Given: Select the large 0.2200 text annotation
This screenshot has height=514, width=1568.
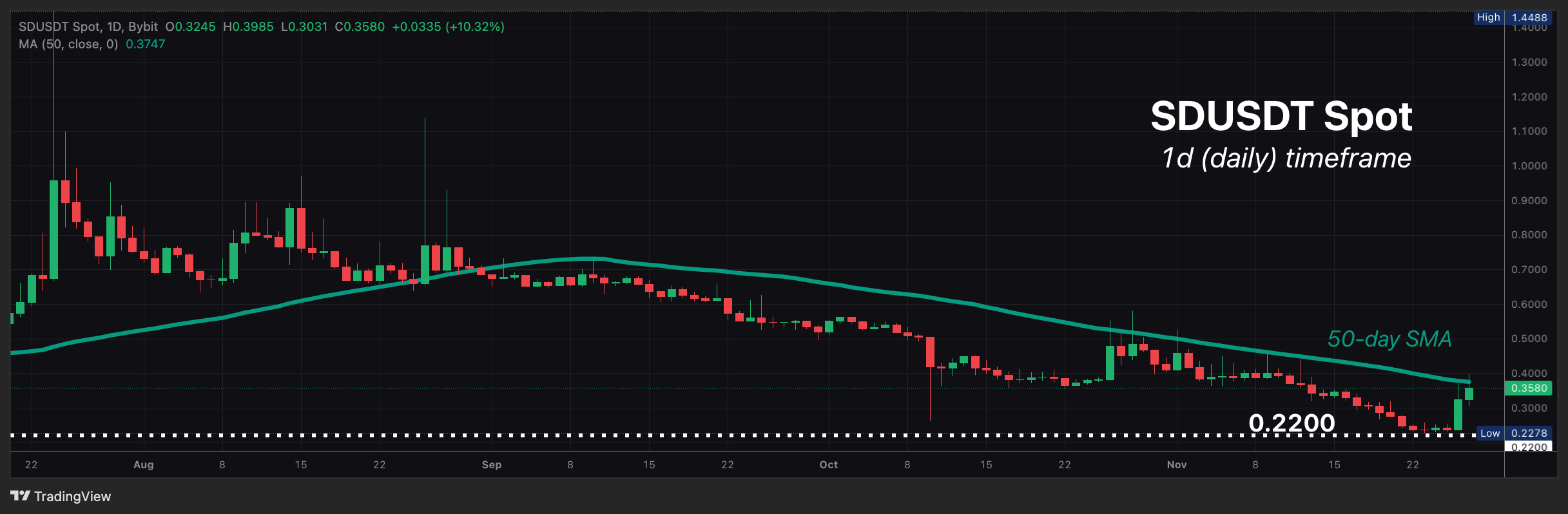Looking at the screenshot, I should point(1292,423).
